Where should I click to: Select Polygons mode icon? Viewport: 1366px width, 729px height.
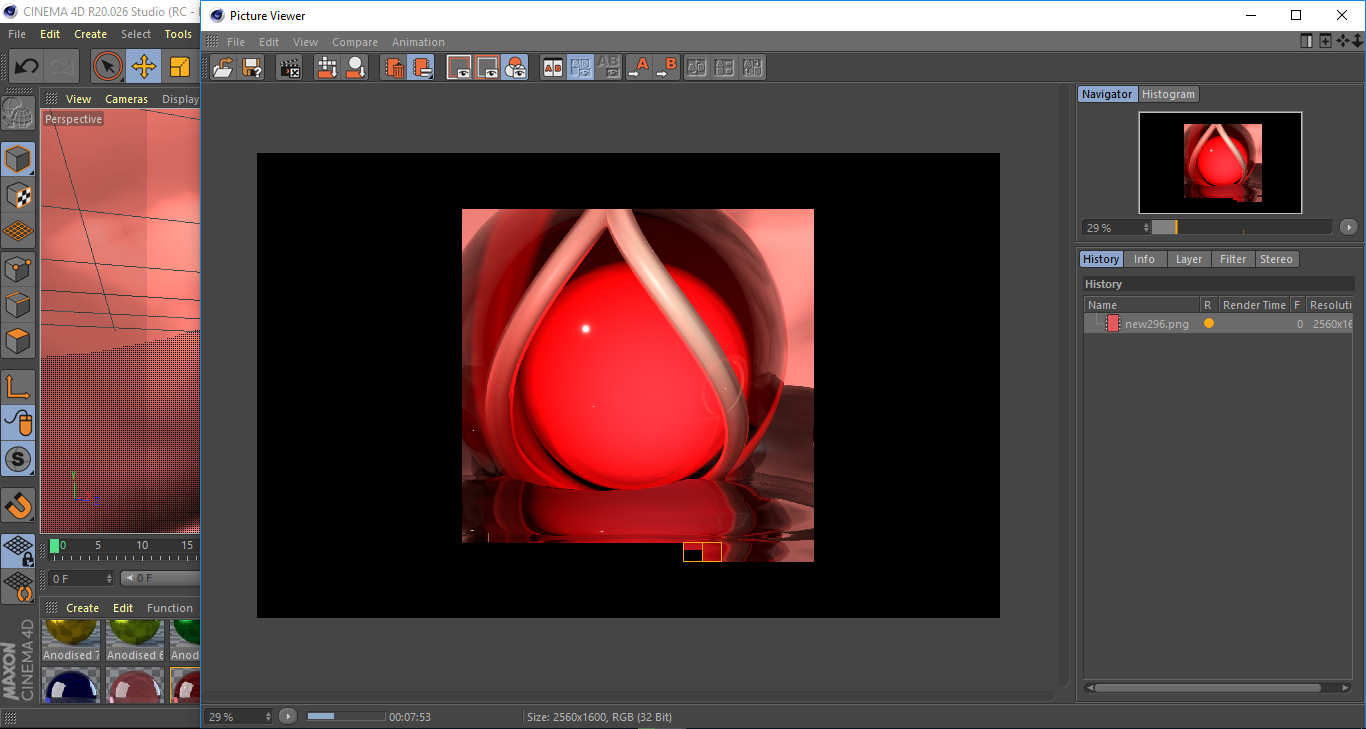17,341
